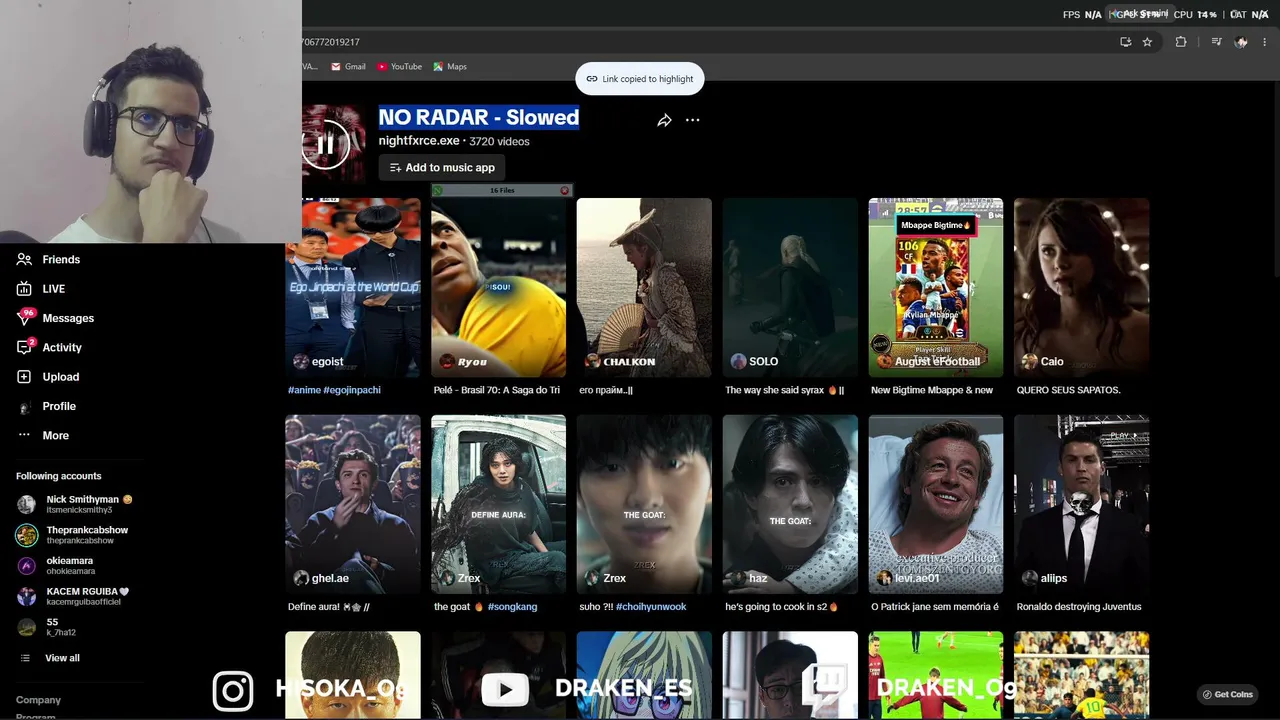Open the alips Ronaldo video thumbnail
Image resolution: width=1280 pixels, height=720 pixels.
tap(1082, 505)
